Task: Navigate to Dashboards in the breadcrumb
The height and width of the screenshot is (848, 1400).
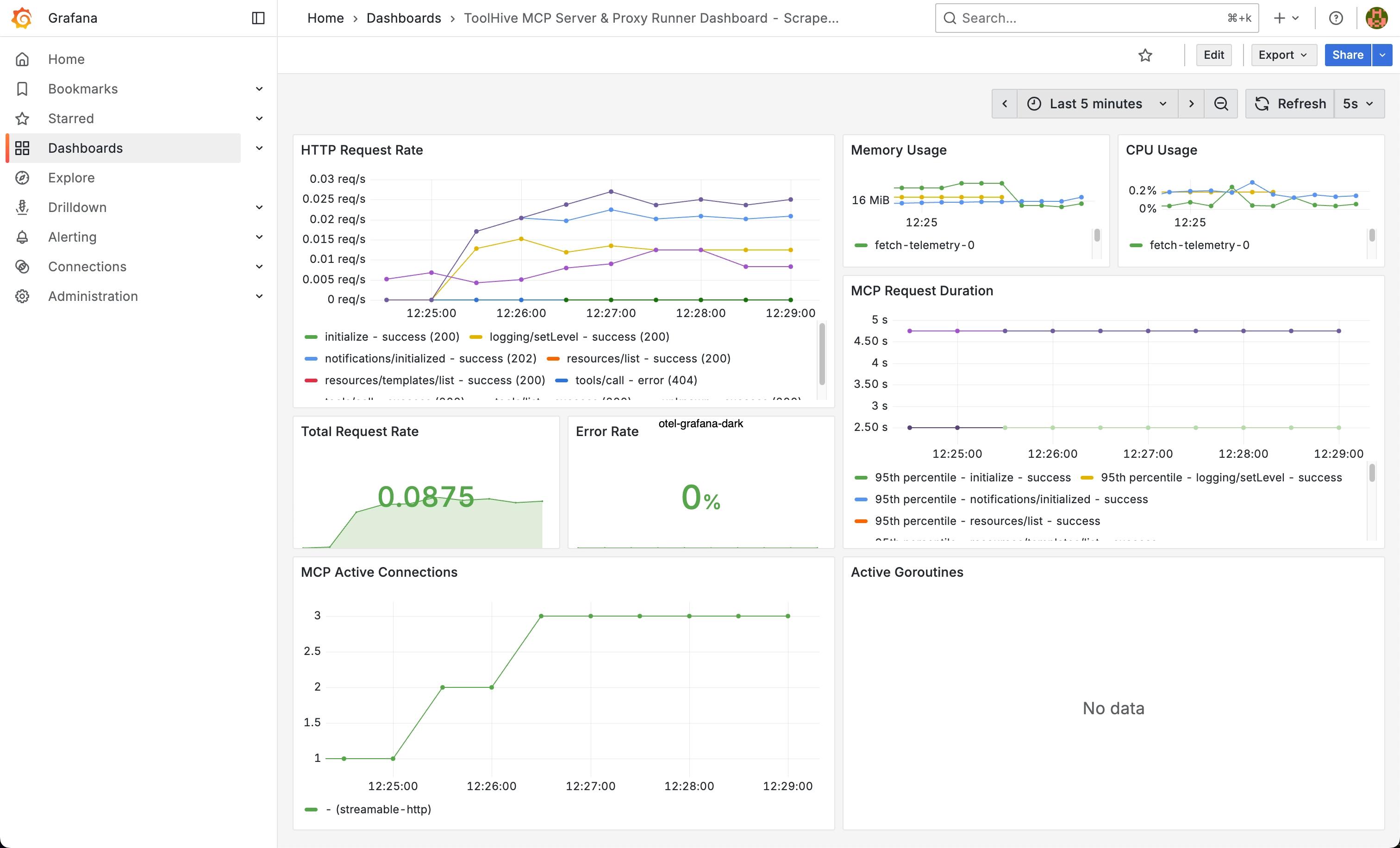Action: tap(404, 18)
